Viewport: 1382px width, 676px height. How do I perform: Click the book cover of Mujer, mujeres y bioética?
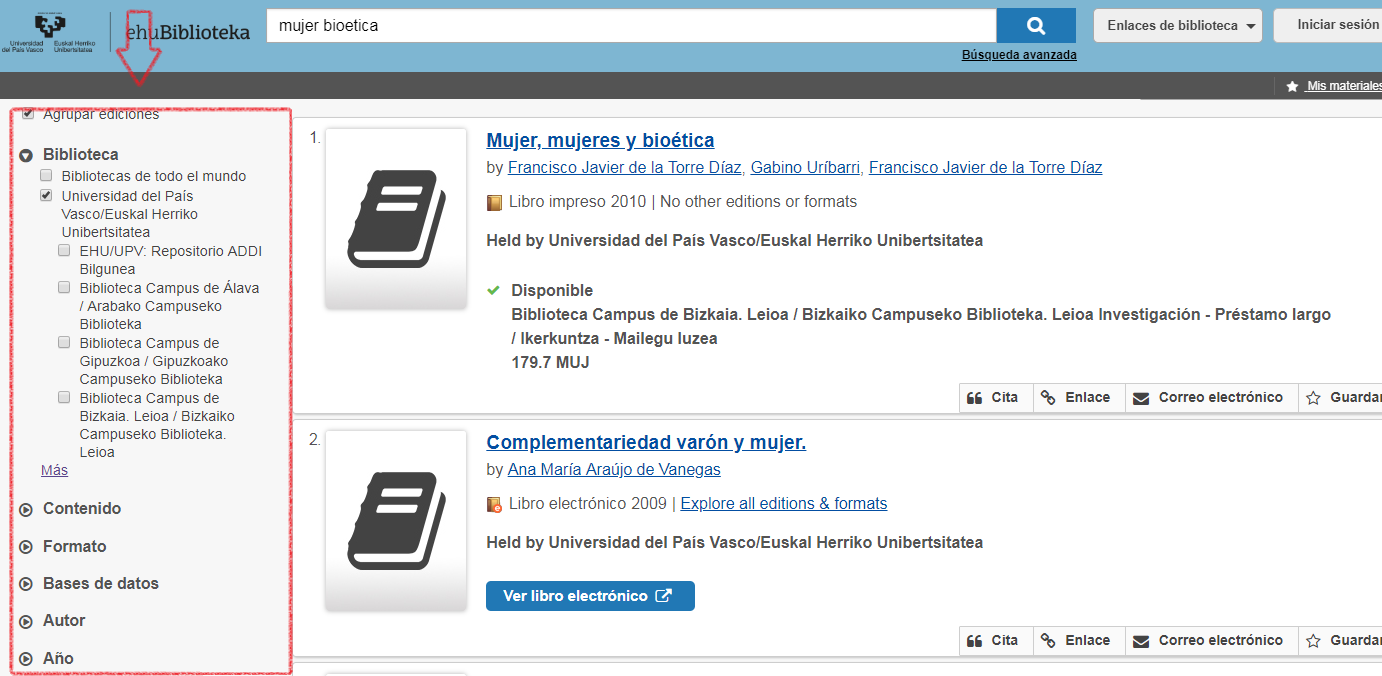point(396,218)
